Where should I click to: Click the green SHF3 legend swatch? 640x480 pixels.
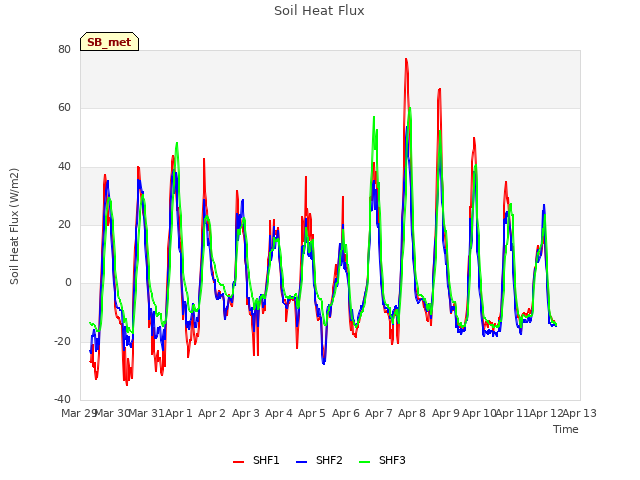(x=364, y=462)
